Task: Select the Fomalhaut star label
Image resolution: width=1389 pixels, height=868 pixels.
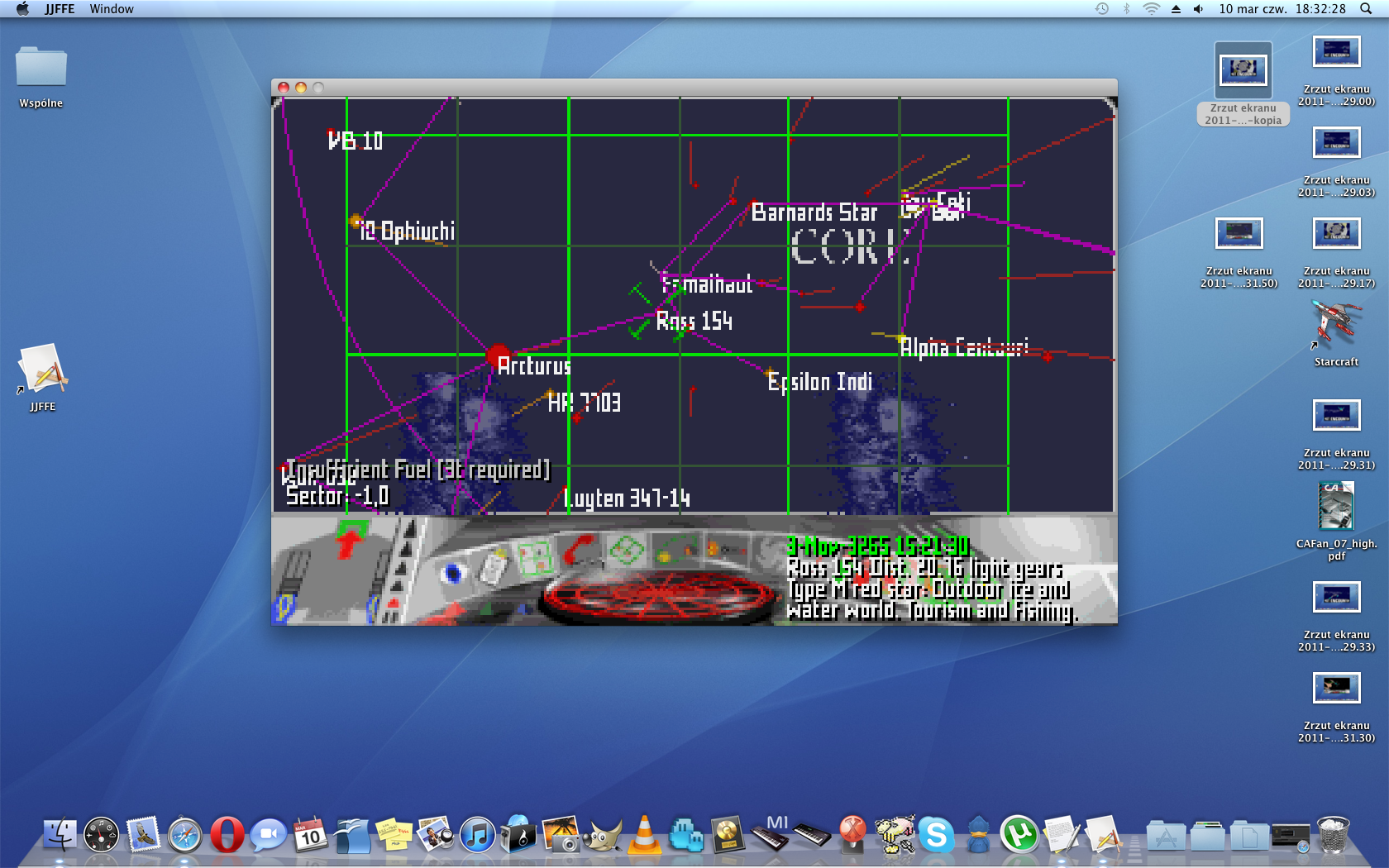Action: (707, 284)
